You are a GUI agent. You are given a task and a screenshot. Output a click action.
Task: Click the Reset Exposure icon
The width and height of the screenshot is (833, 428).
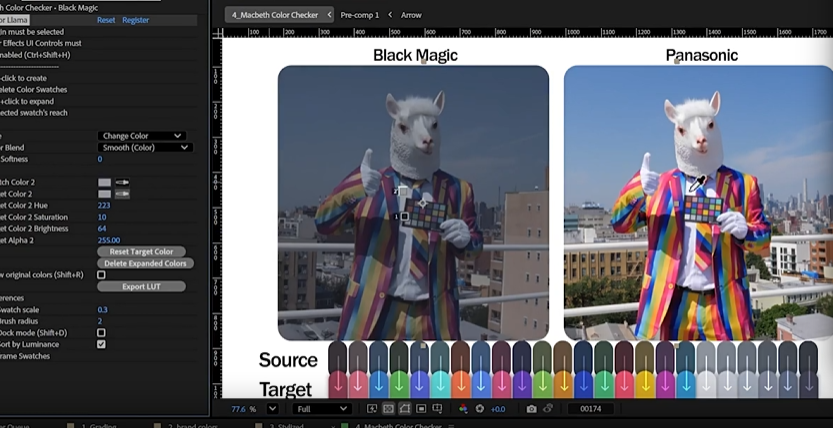pyautogui.click(x=480, y=408)
